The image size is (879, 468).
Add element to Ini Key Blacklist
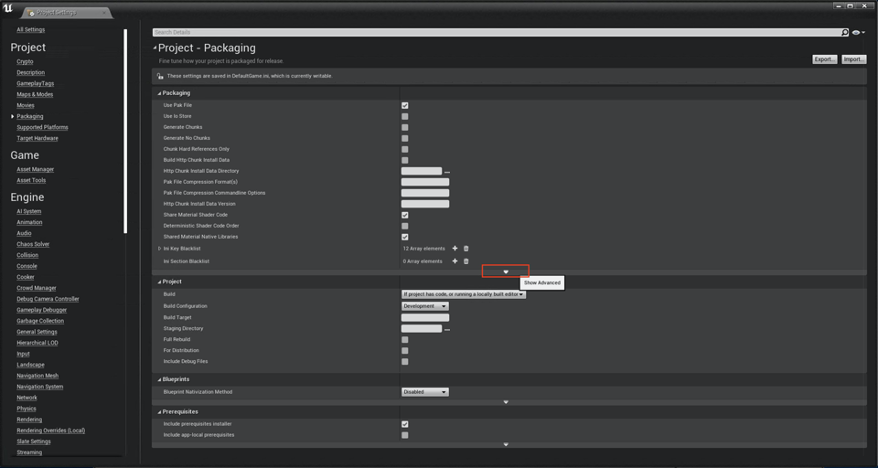(x=455, y=248)
